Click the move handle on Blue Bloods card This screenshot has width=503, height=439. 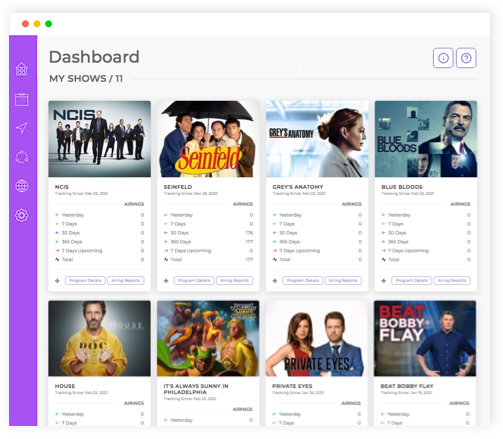[384, 281]
